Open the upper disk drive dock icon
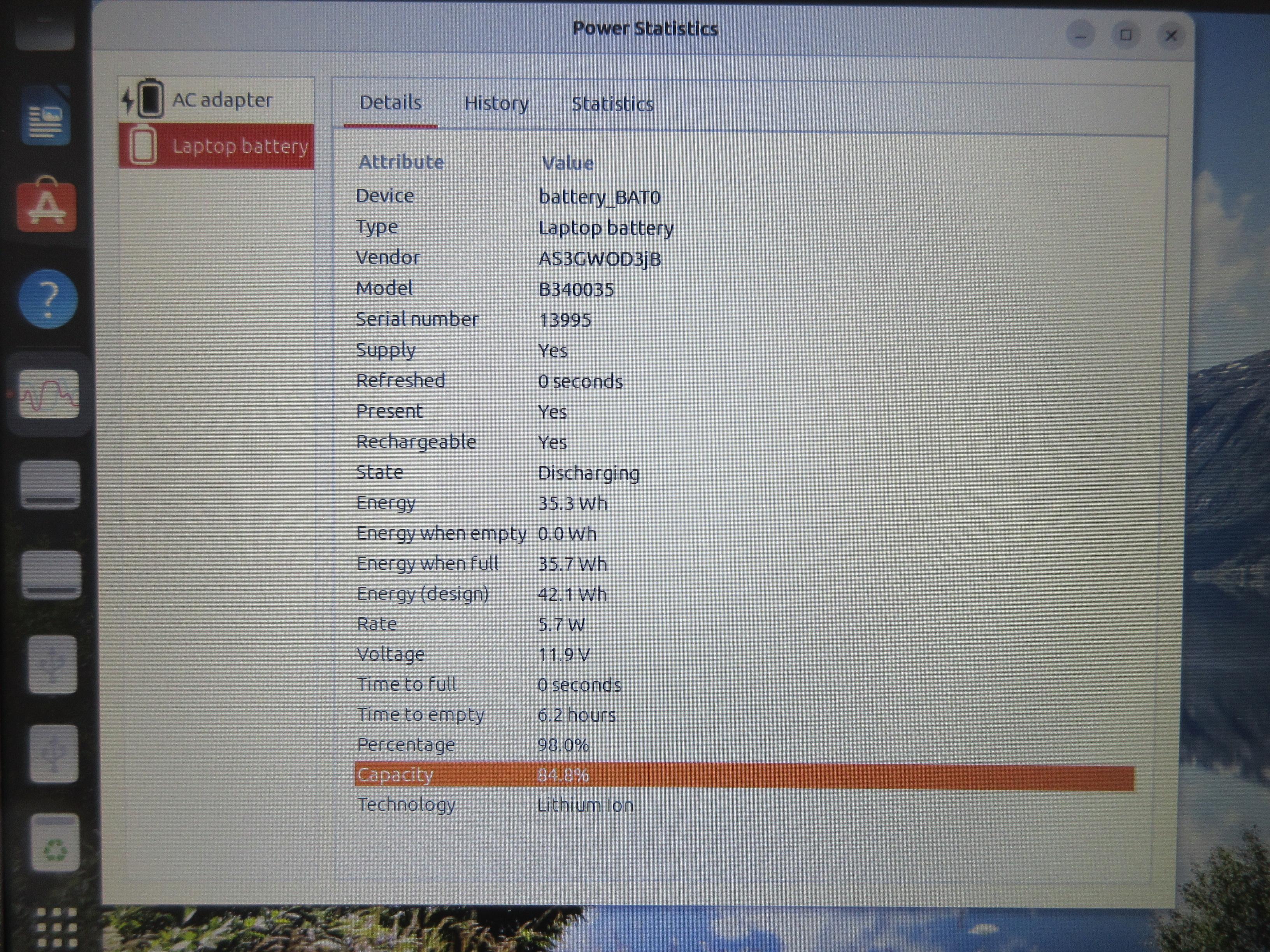Viewport: 1270px width, 952px height. click(x=50, y=484)
